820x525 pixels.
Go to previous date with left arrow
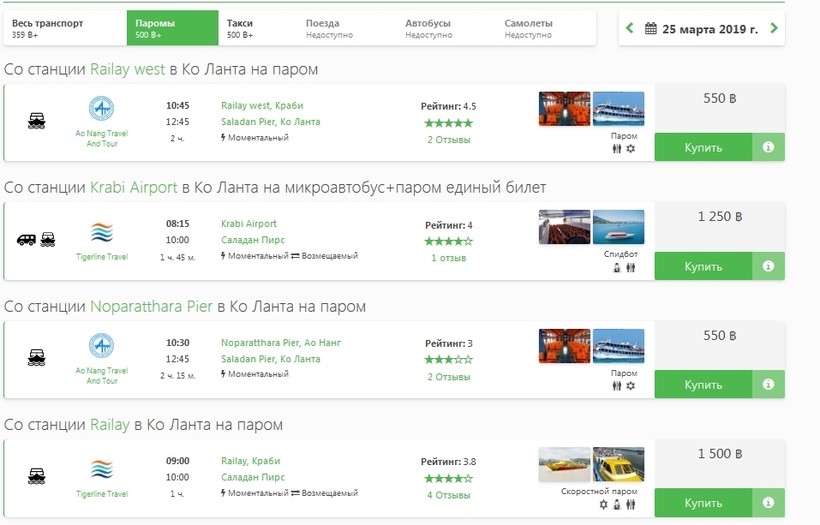click(630, 29)
